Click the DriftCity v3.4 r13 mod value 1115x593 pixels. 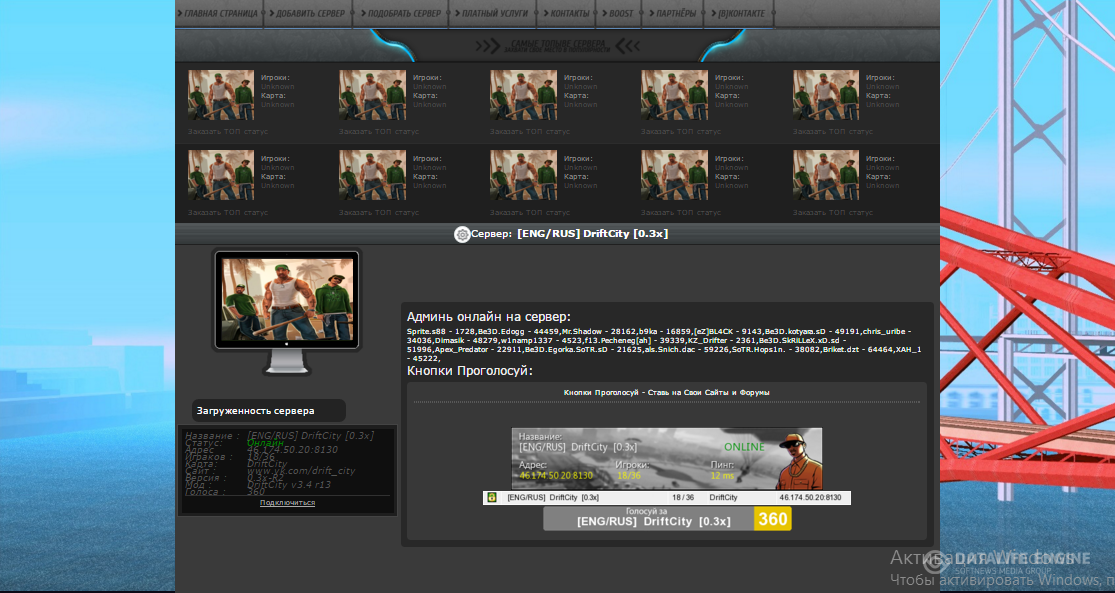coord(289,485)
